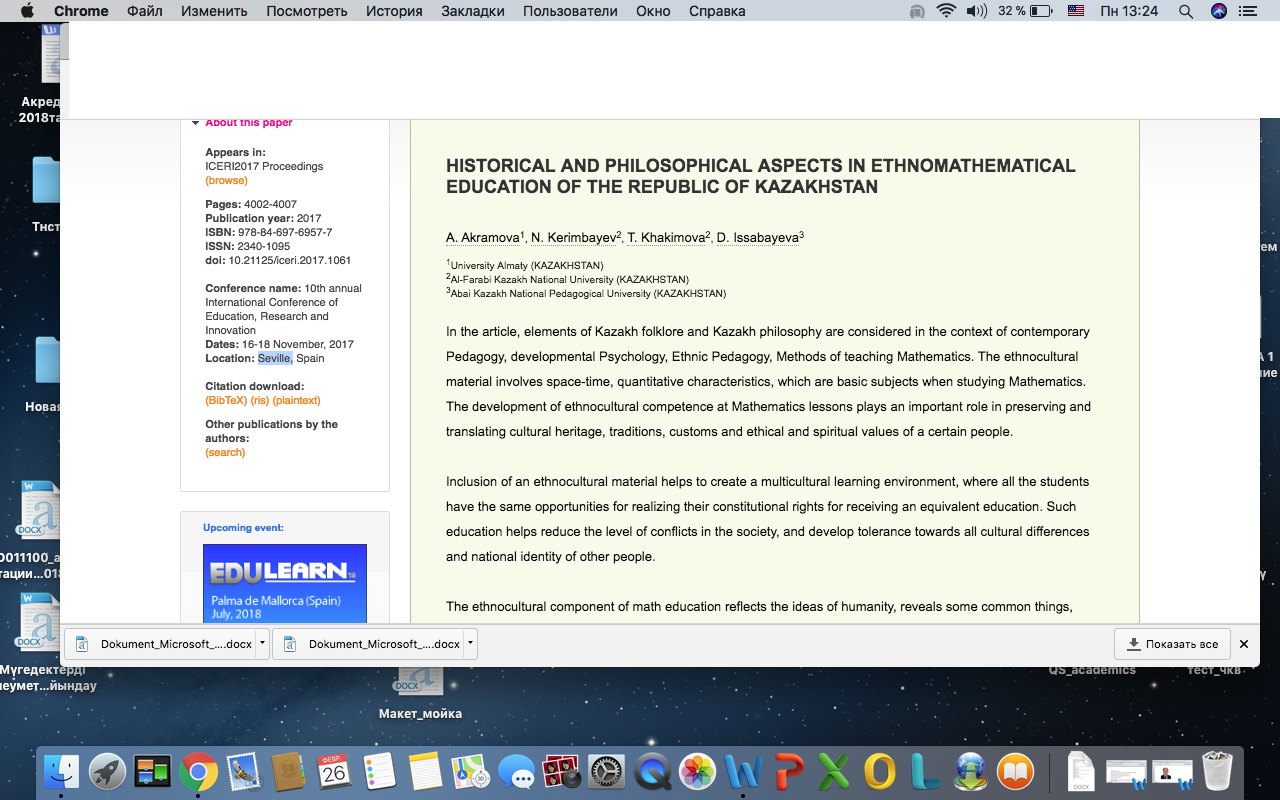1280x800 pixels.
Task: Follow the (browse) proceedings link
Action: (226, 181)
